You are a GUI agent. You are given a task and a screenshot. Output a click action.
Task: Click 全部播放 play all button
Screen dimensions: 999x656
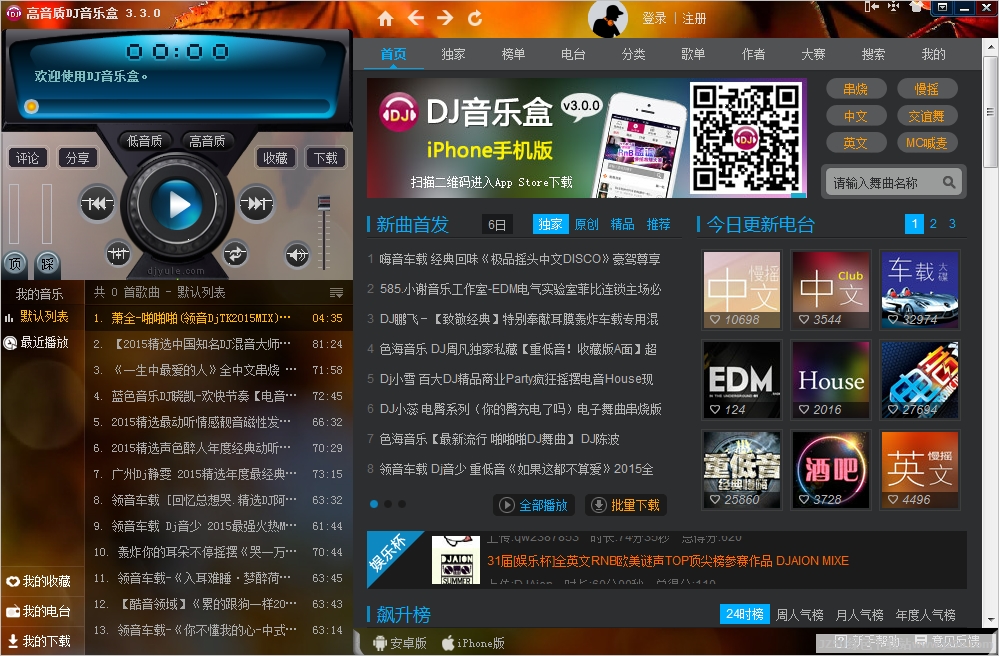534,505
